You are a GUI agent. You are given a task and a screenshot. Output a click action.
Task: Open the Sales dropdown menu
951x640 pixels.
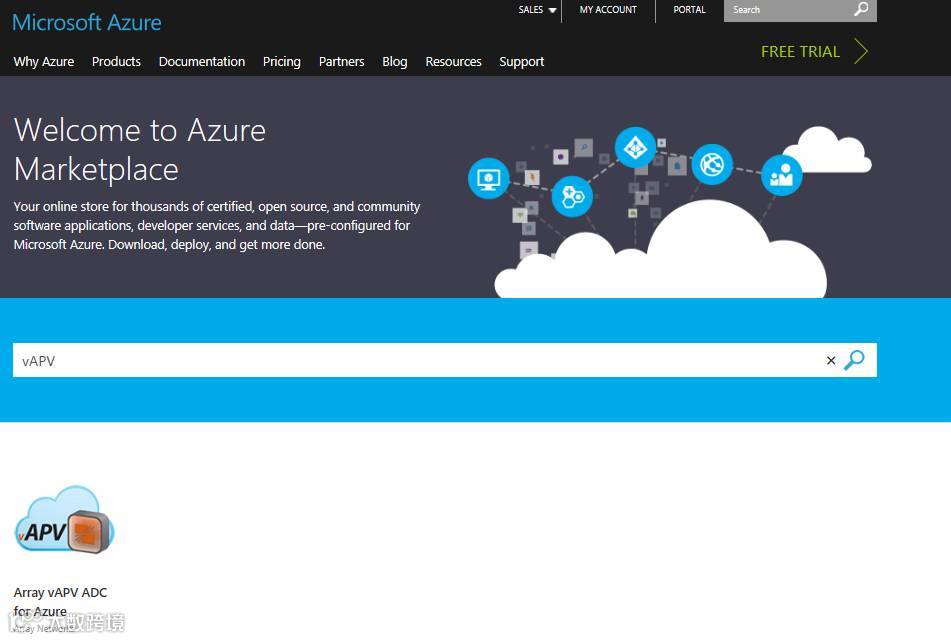click(x=537, y=10)
